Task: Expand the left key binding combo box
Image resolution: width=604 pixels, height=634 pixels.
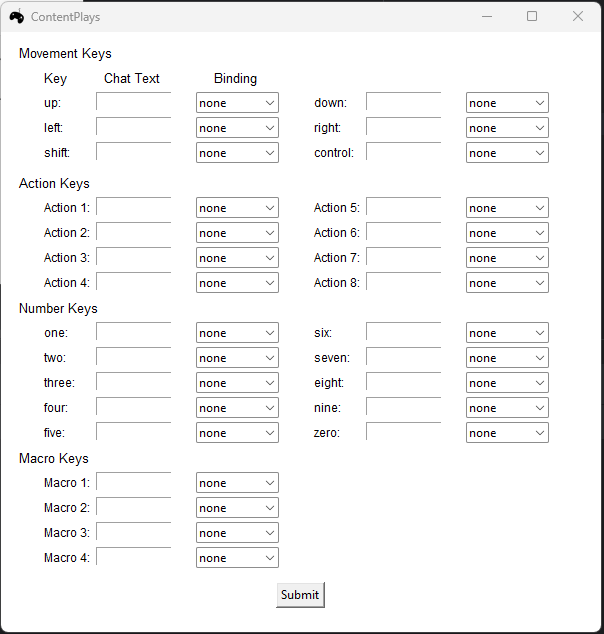Action: click(x=237, y=128)
